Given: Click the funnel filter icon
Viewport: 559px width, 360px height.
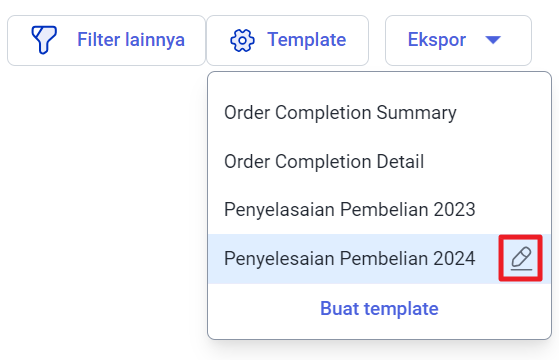Looking at the screenshot, I should 44,40.
